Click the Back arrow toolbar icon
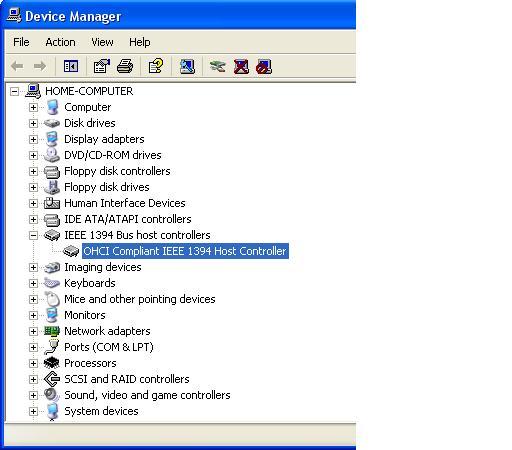 17,66
